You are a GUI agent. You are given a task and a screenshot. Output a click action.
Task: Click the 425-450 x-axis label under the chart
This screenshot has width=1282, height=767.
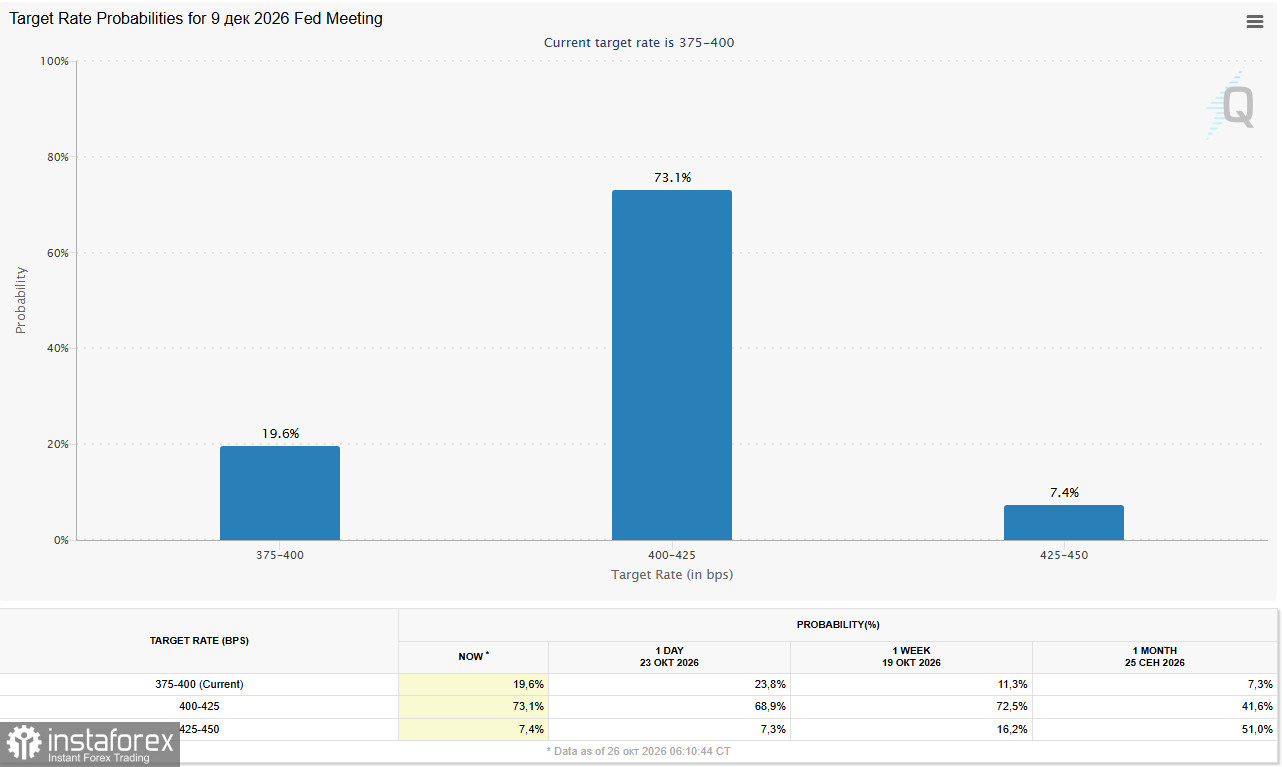pos(1064,554)
